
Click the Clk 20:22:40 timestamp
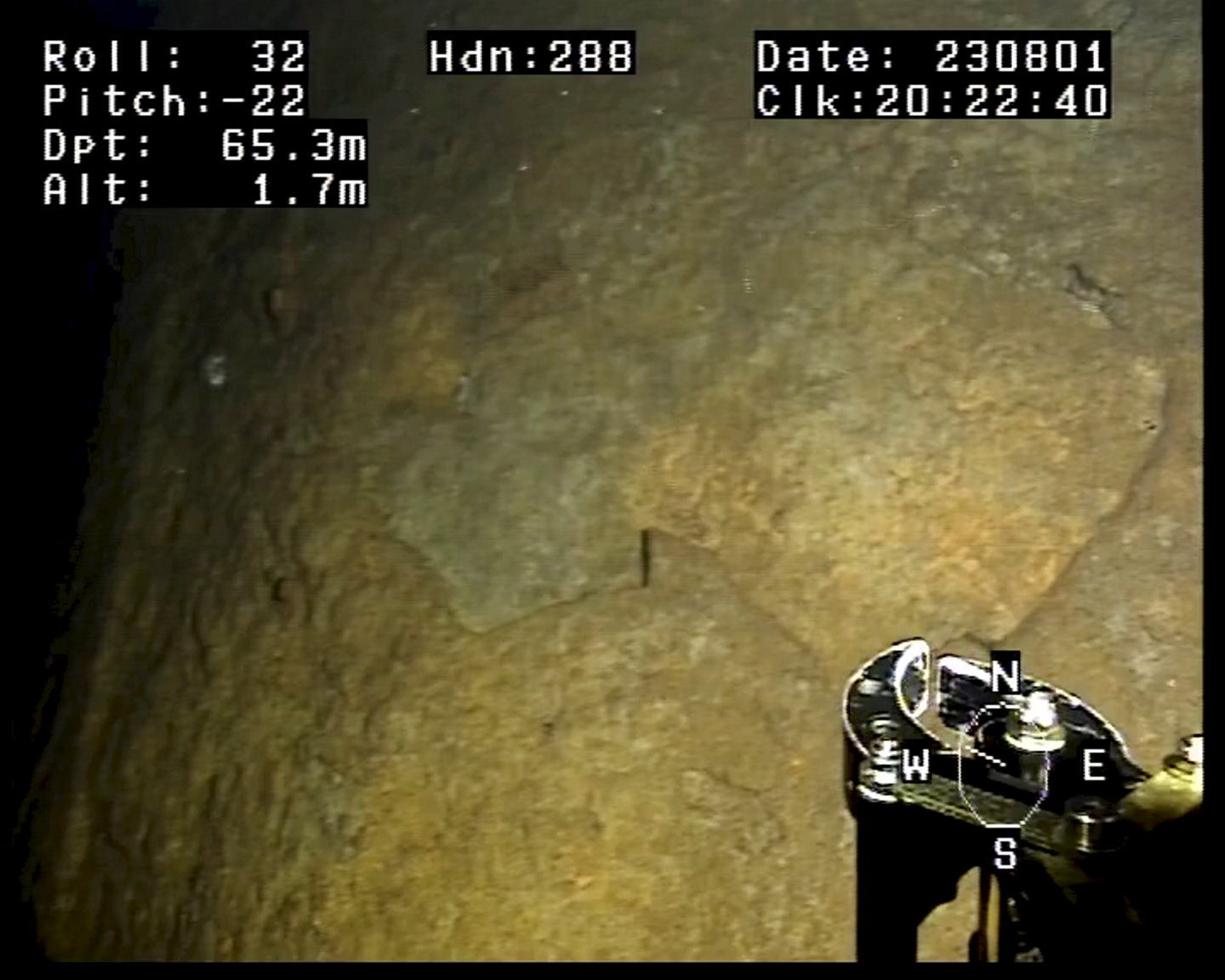[931, 100]
